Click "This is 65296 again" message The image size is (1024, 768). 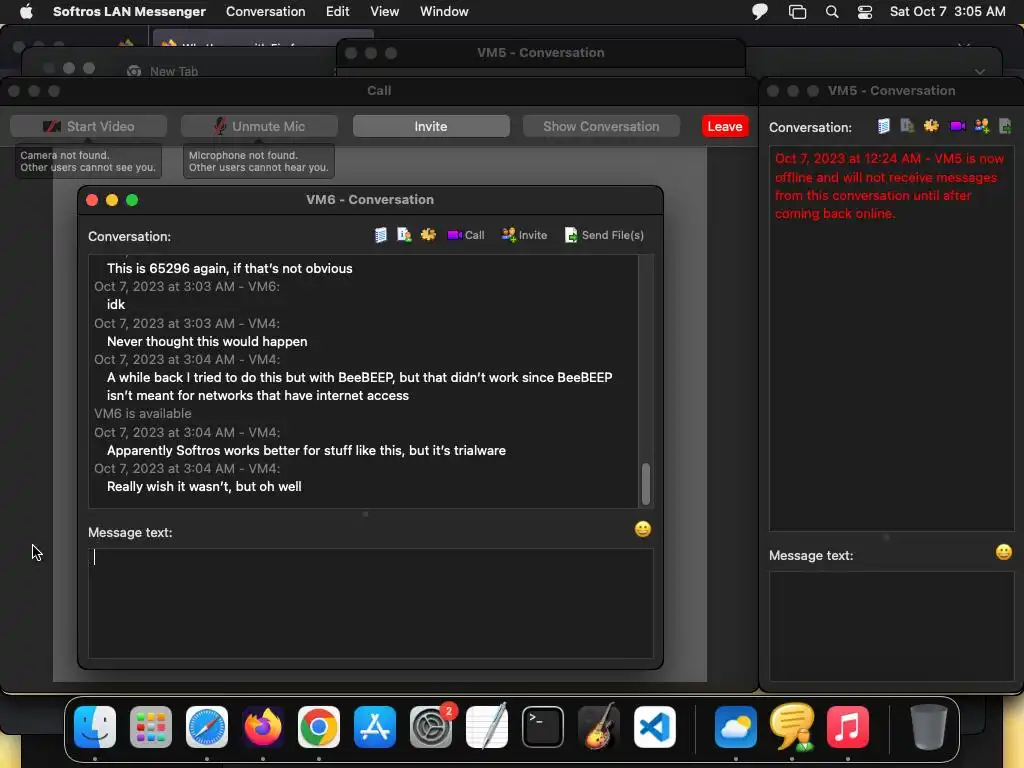point(230,268)
